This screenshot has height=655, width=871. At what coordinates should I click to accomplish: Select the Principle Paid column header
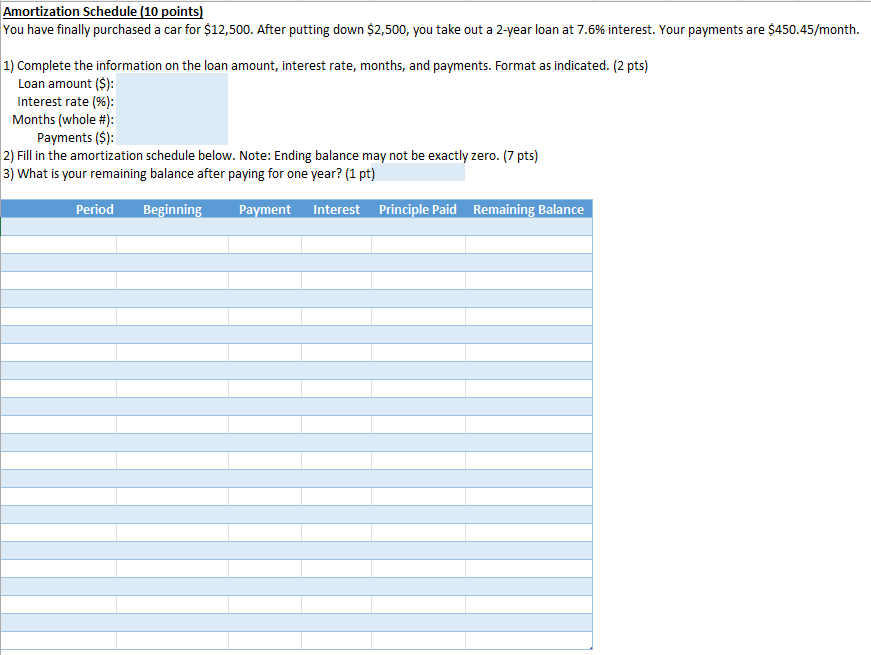pyautogui.click(x=418, y=209)
